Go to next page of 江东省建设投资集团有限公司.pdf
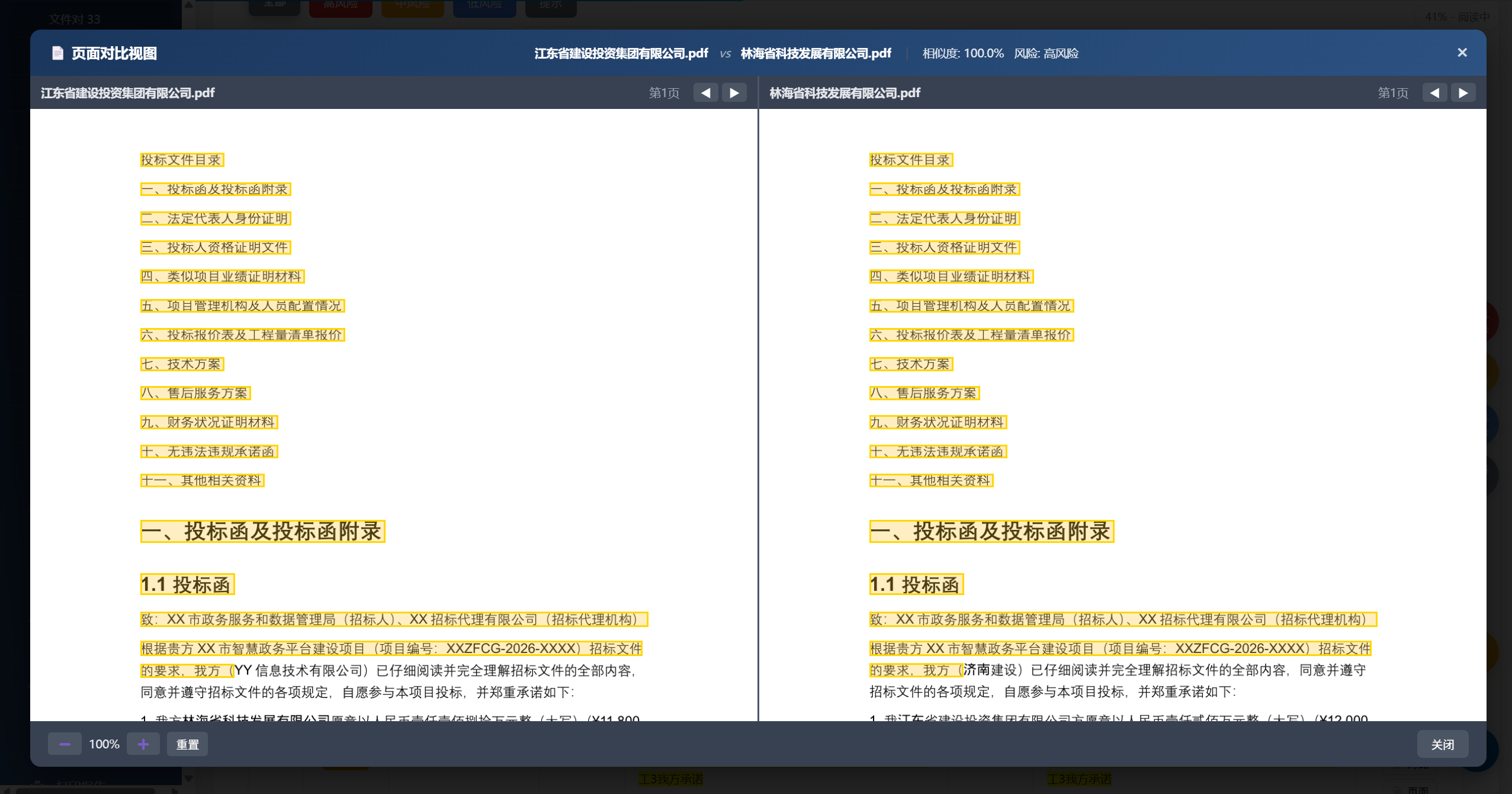The width and height of the screenshot is (1512, 794). click(734, 92)
